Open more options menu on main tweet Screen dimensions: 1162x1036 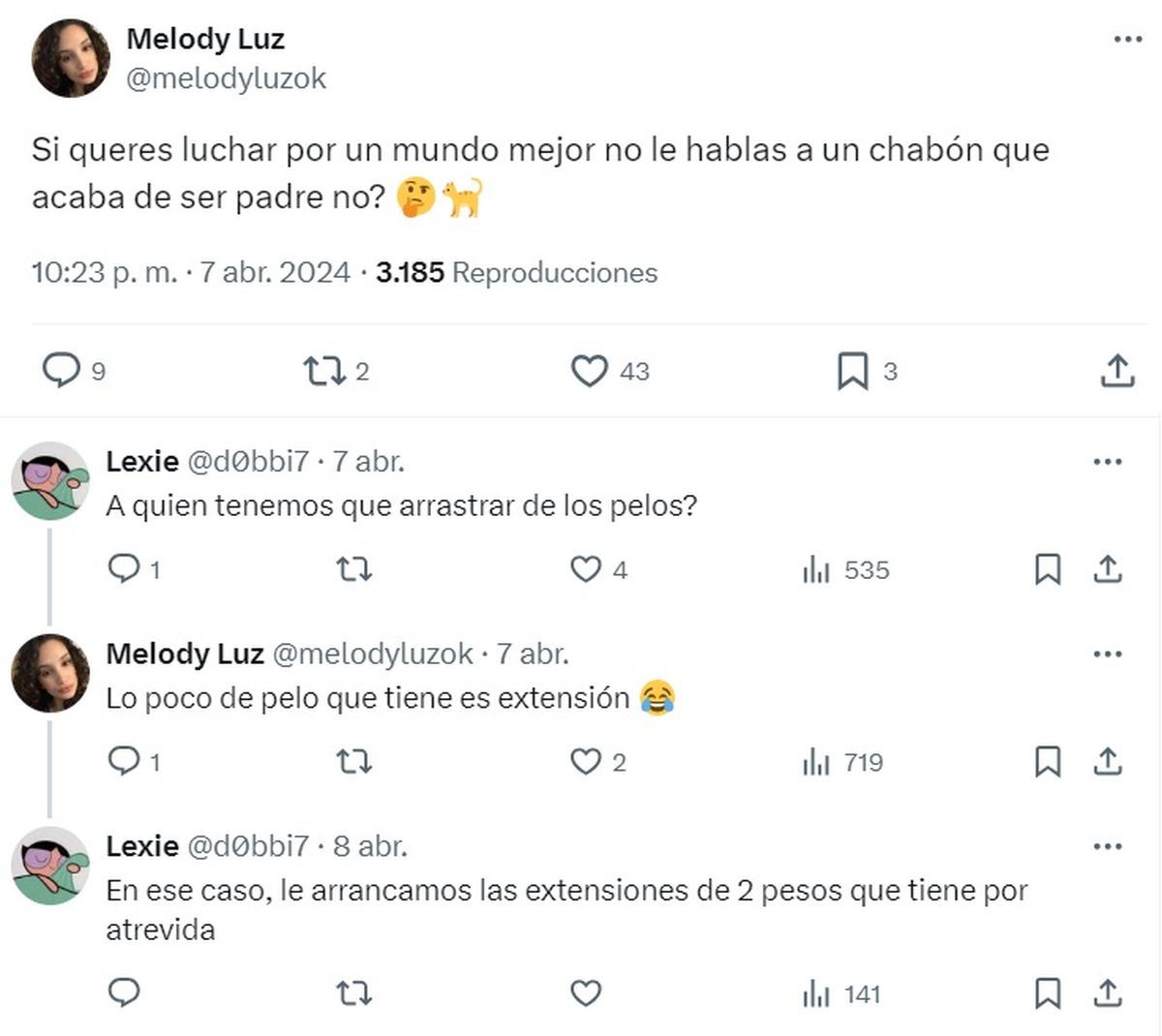[x=1128, y=40]
